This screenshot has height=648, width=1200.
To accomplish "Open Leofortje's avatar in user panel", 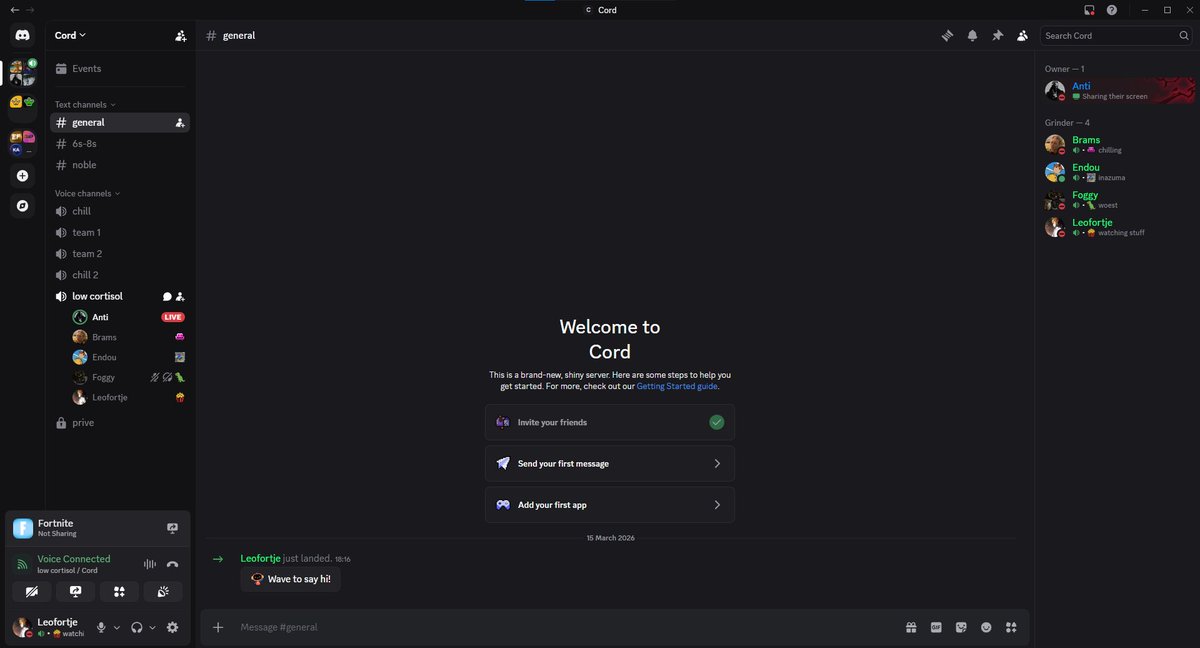I will pos(22,627).
